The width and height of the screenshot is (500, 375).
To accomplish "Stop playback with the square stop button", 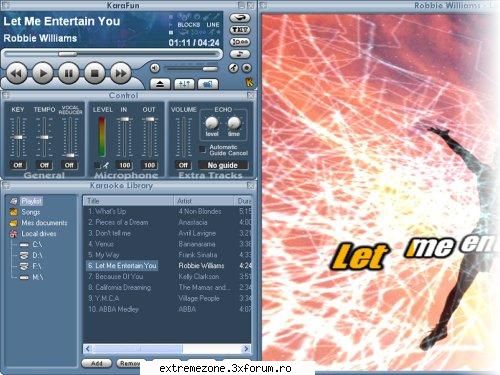I will 95,73.
